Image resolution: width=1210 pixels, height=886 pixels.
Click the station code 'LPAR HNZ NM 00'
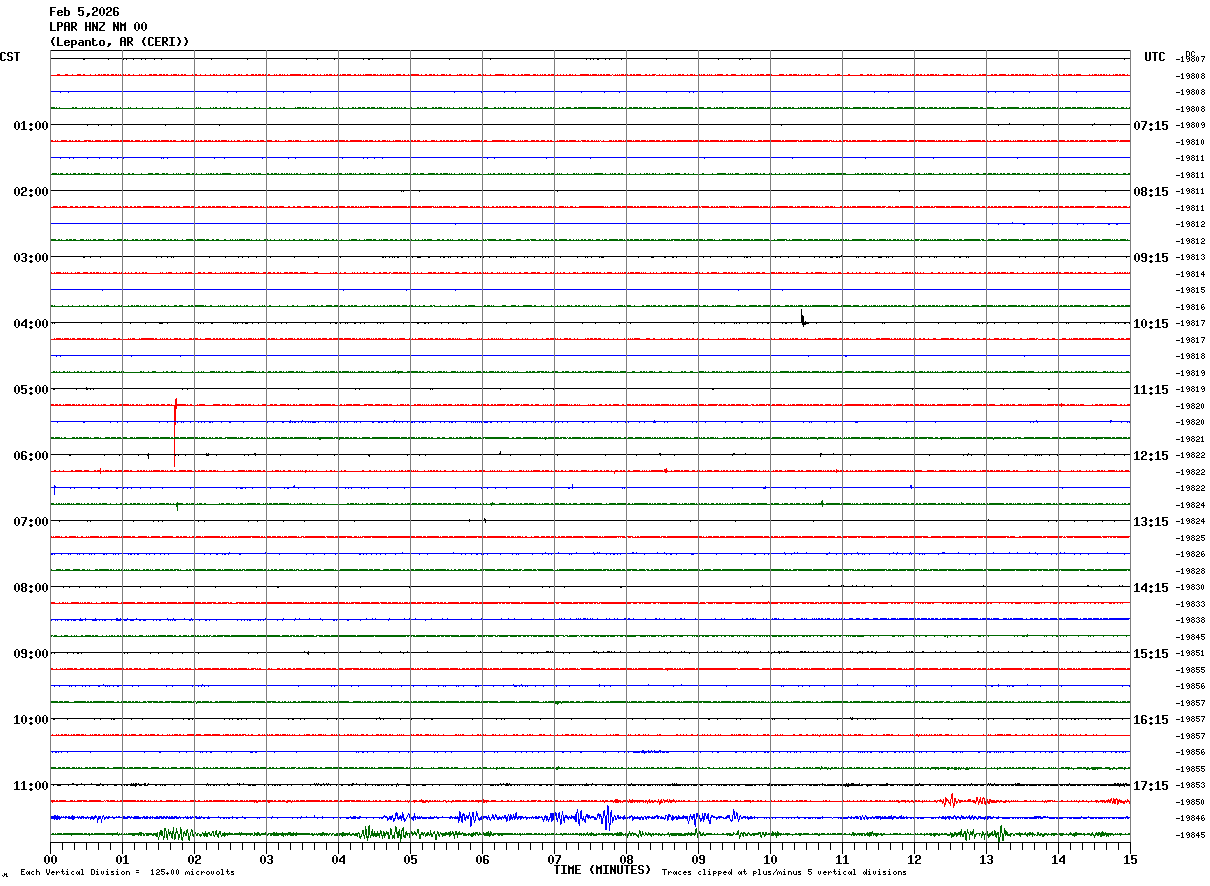point(98,27)
